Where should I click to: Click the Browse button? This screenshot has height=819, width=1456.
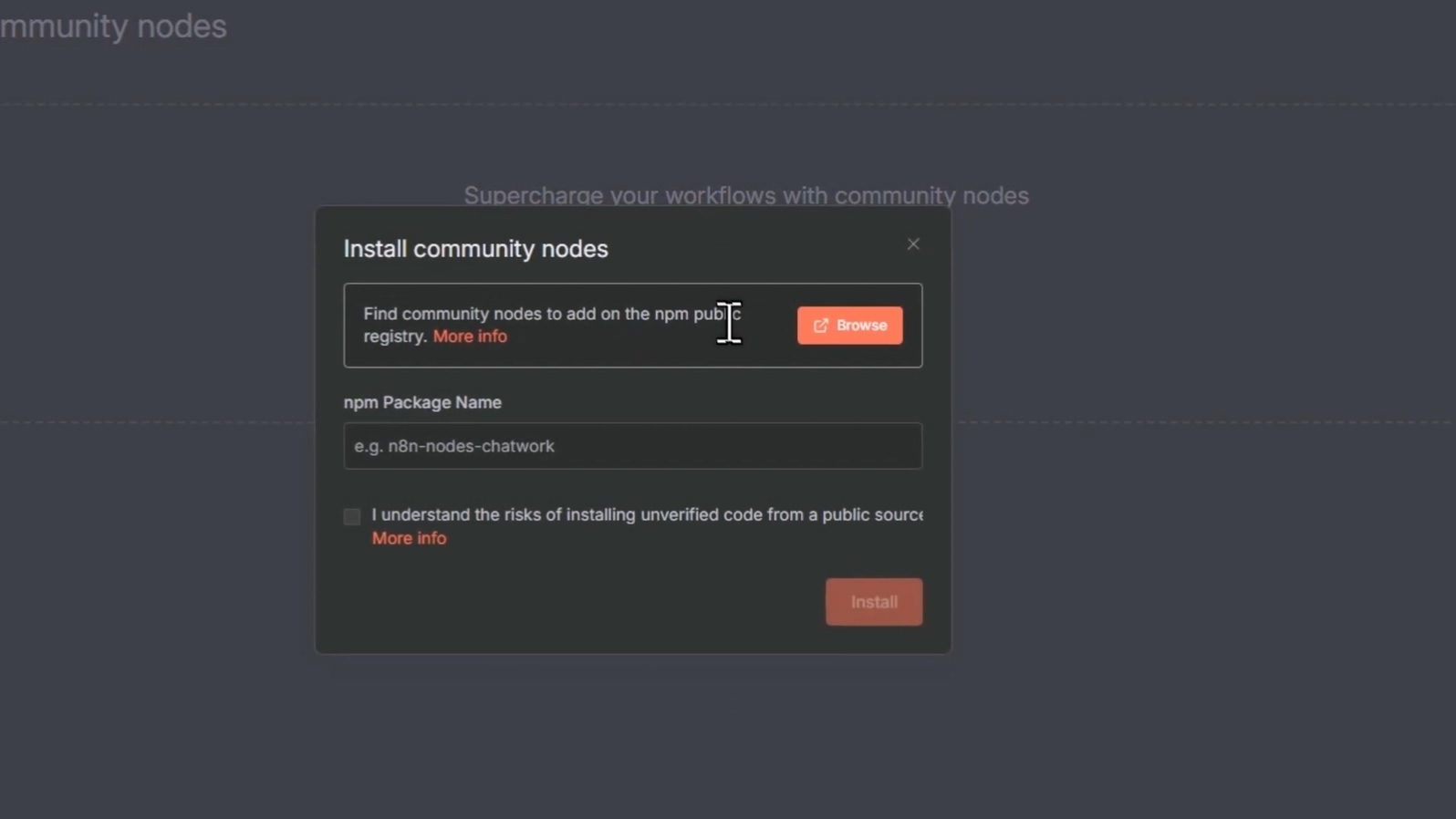click(x=849, y=326)
